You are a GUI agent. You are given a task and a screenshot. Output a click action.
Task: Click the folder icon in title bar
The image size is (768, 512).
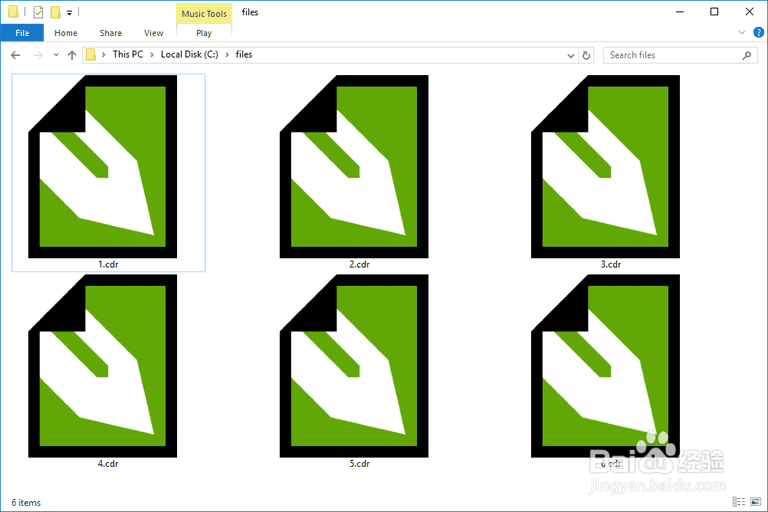(x=14, y=12)
